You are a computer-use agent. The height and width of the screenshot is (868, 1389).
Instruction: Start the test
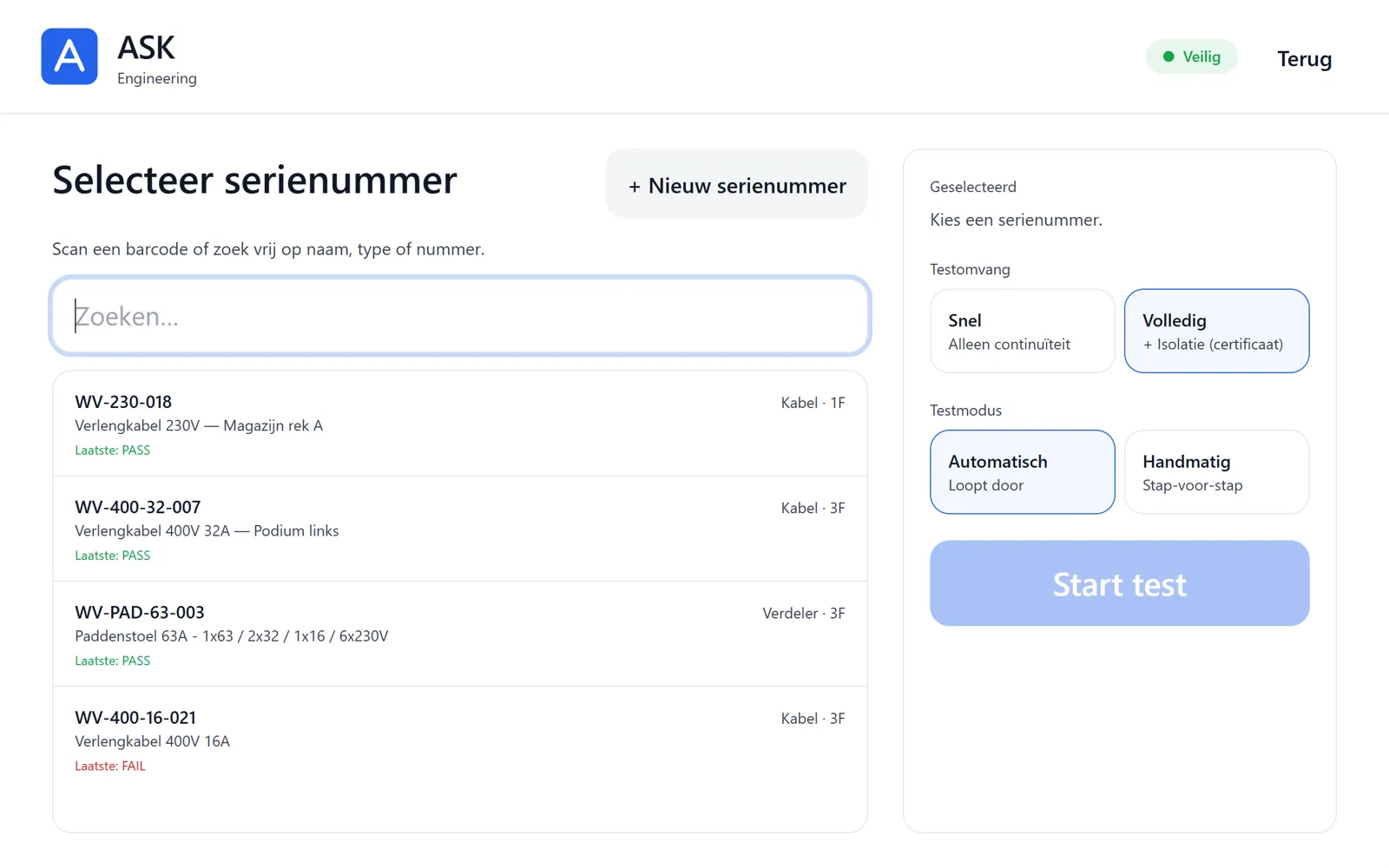tap(1119, 583)
